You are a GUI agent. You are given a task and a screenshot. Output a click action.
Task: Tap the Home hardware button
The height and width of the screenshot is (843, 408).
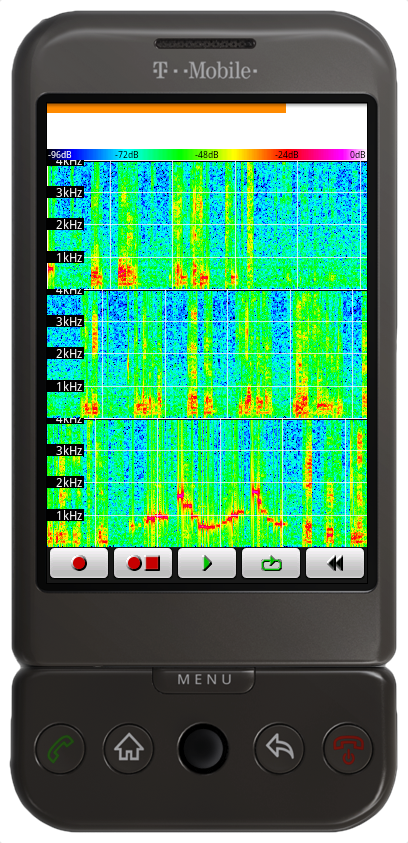pyautogui.click(x=128, y=748)
